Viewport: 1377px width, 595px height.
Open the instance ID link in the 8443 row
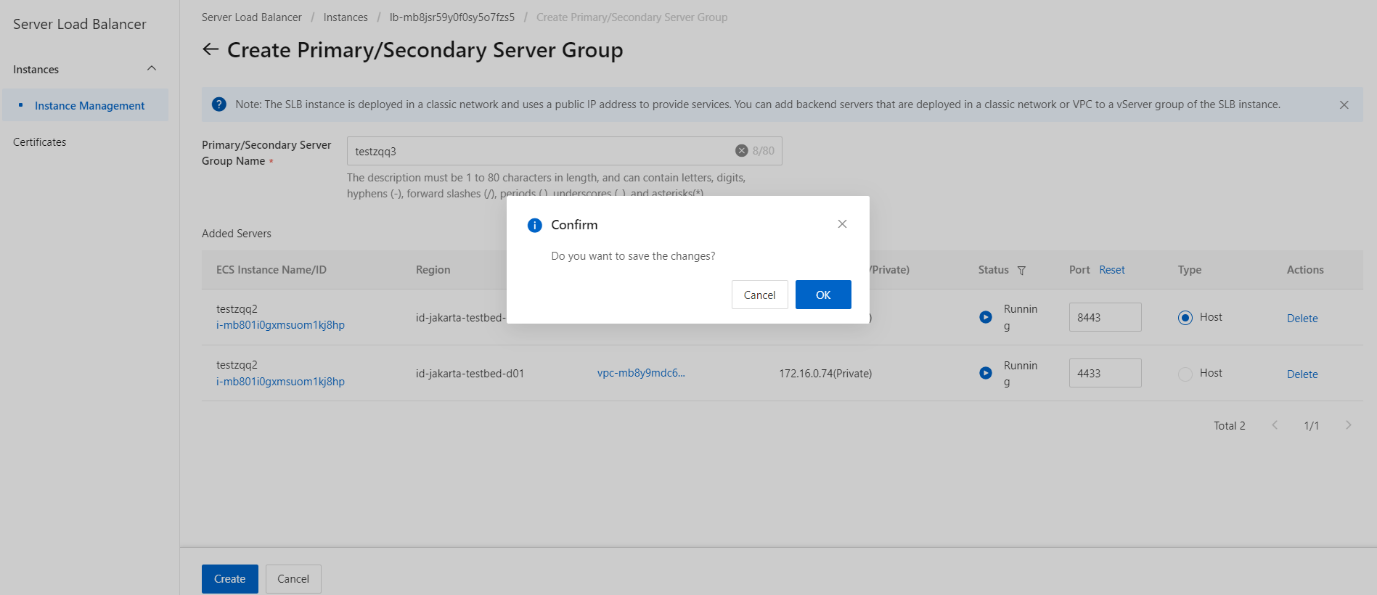(x=281, y=325)
